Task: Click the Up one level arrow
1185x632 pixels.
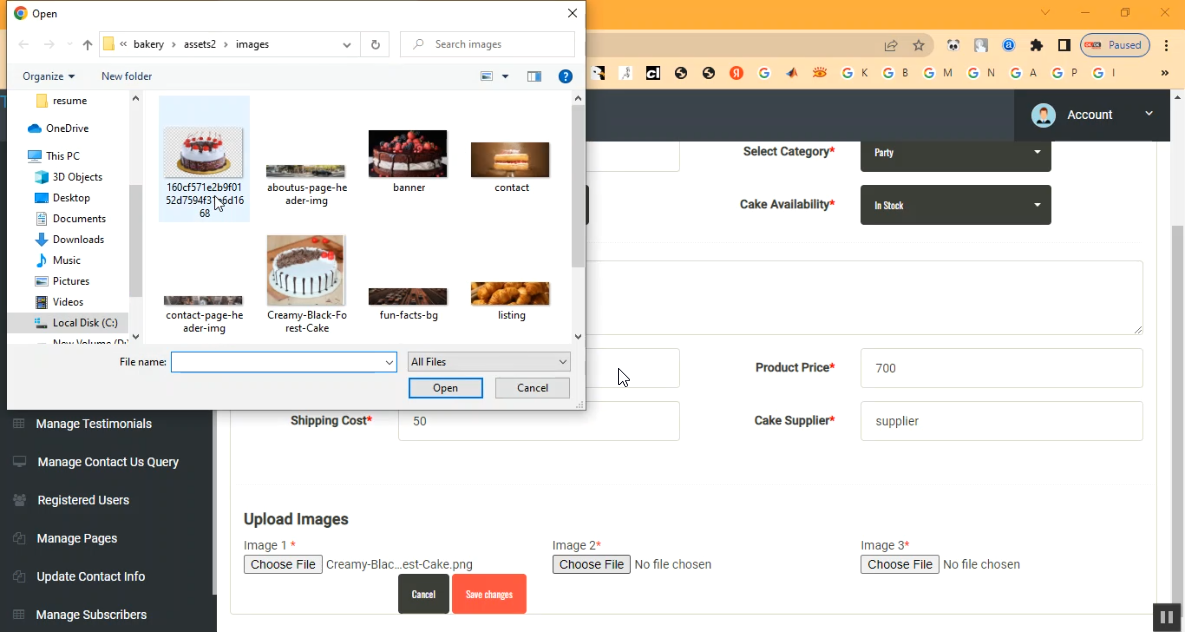Action: (87, 45)
